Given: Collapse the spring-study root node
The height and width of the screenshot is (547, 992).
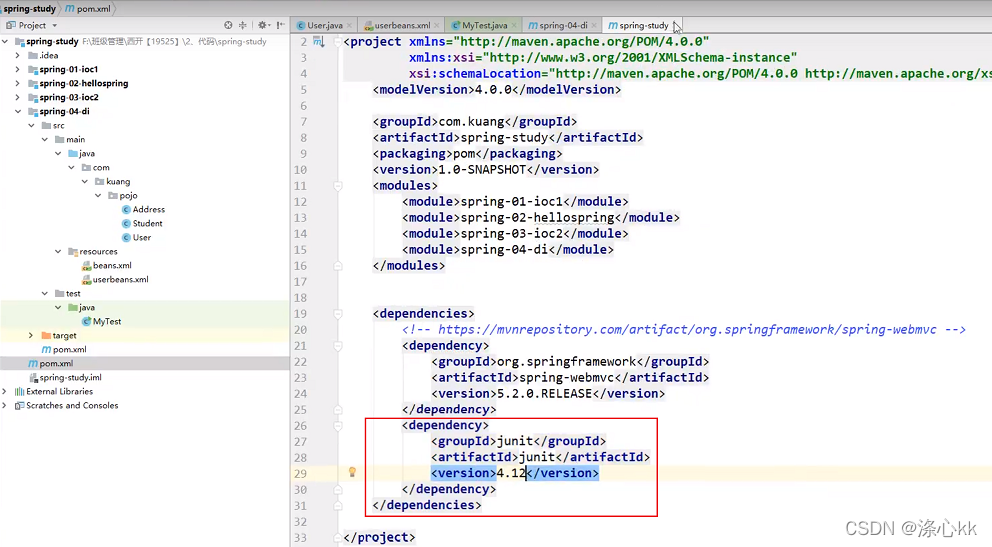Looking at the screenshot, I should [x=5, y=42].
